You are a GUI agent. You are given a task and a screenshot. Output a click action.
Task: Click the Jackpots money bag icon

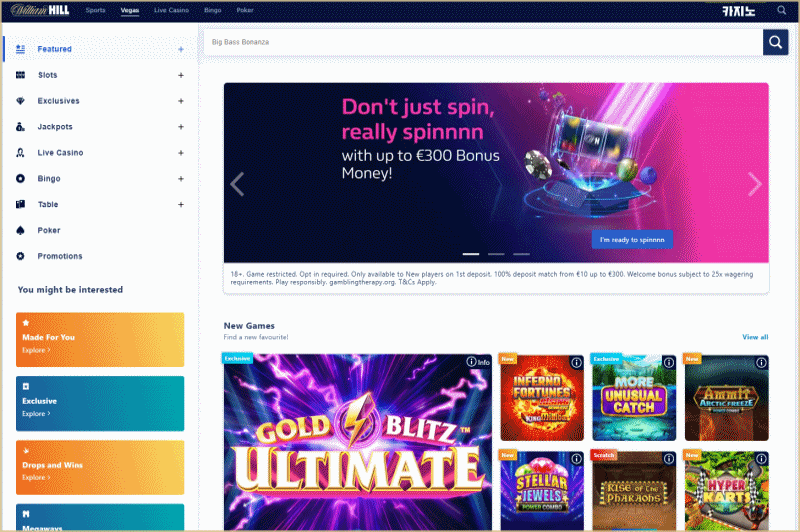pyautogui.click(x=20, y=126)
